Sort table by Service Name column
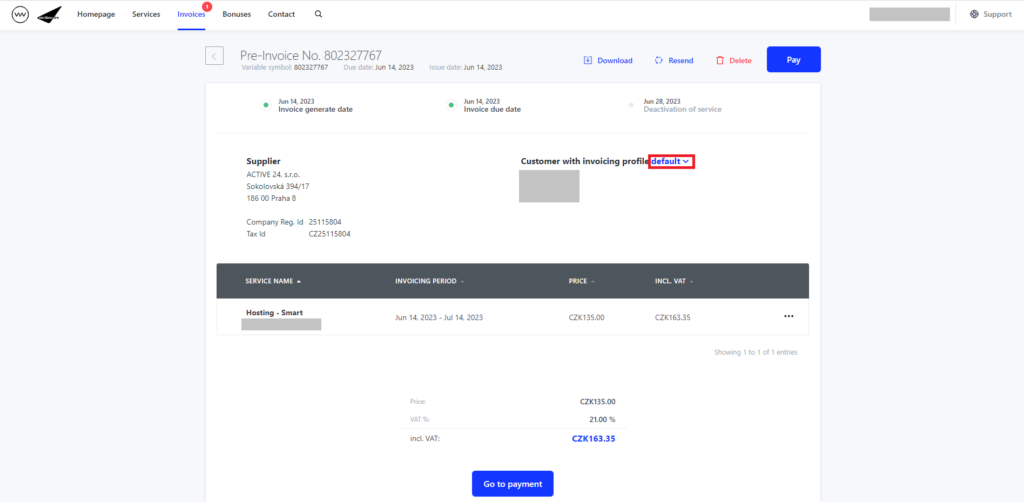 point(273,281)
